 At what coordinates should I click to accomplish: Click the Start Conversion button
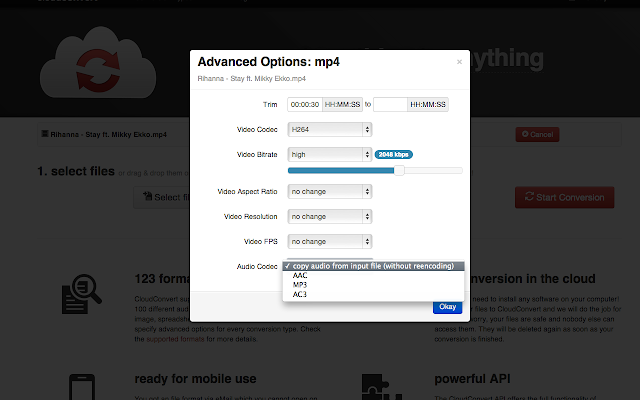[564, 198]
